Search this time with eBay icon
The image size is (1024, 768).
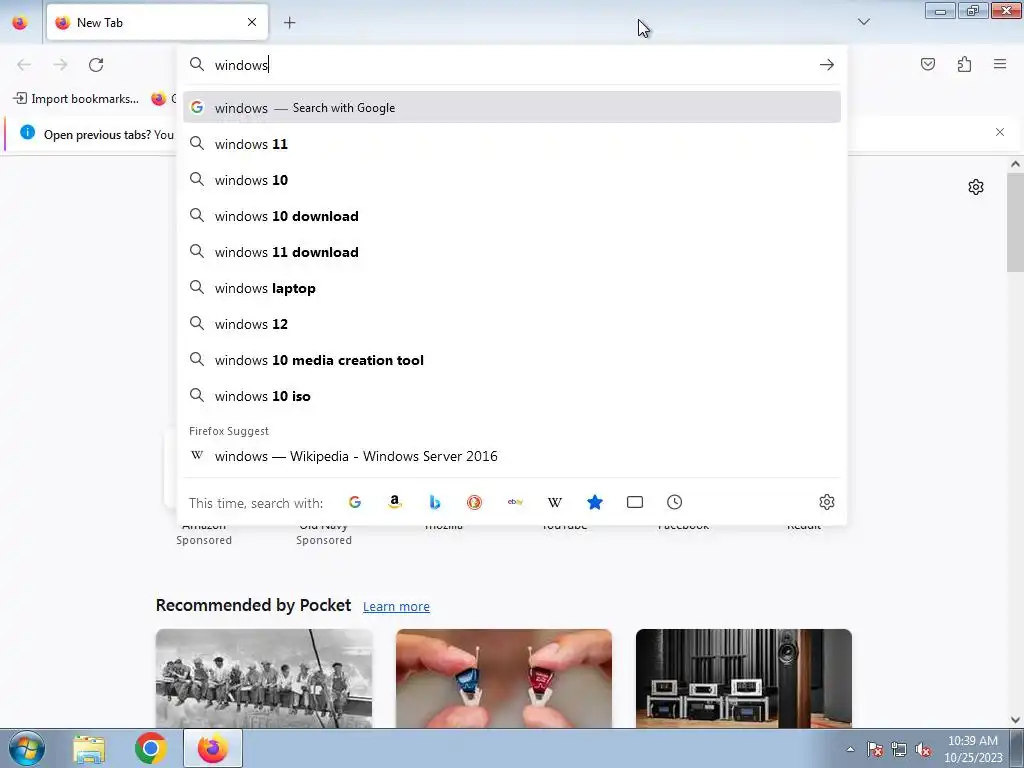tap(515, 502)
